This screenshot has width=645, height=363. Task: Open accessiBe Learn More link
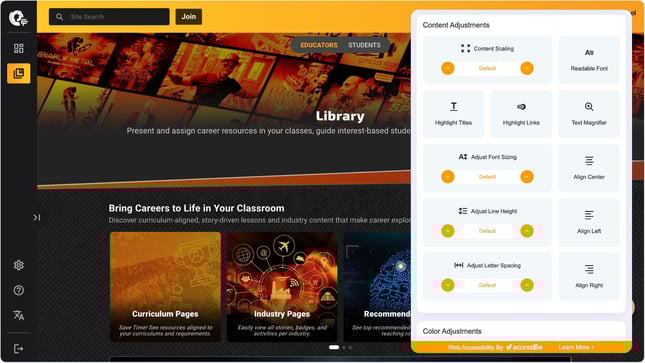(576, 347)
